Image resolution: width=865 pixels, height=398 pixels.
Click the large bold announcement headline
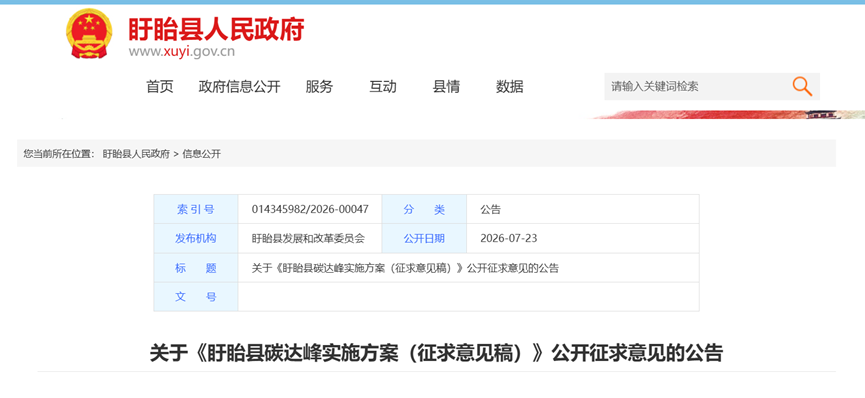click(x=436, y=353)
